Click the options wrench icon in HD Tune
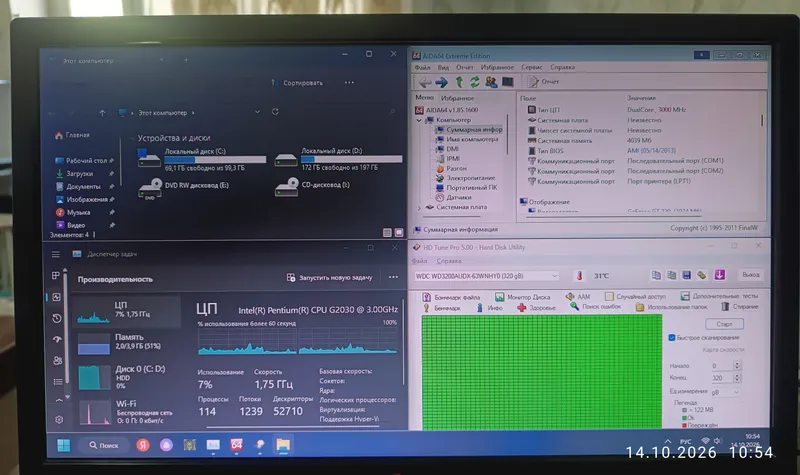The image size is (800, 475). 702,276
